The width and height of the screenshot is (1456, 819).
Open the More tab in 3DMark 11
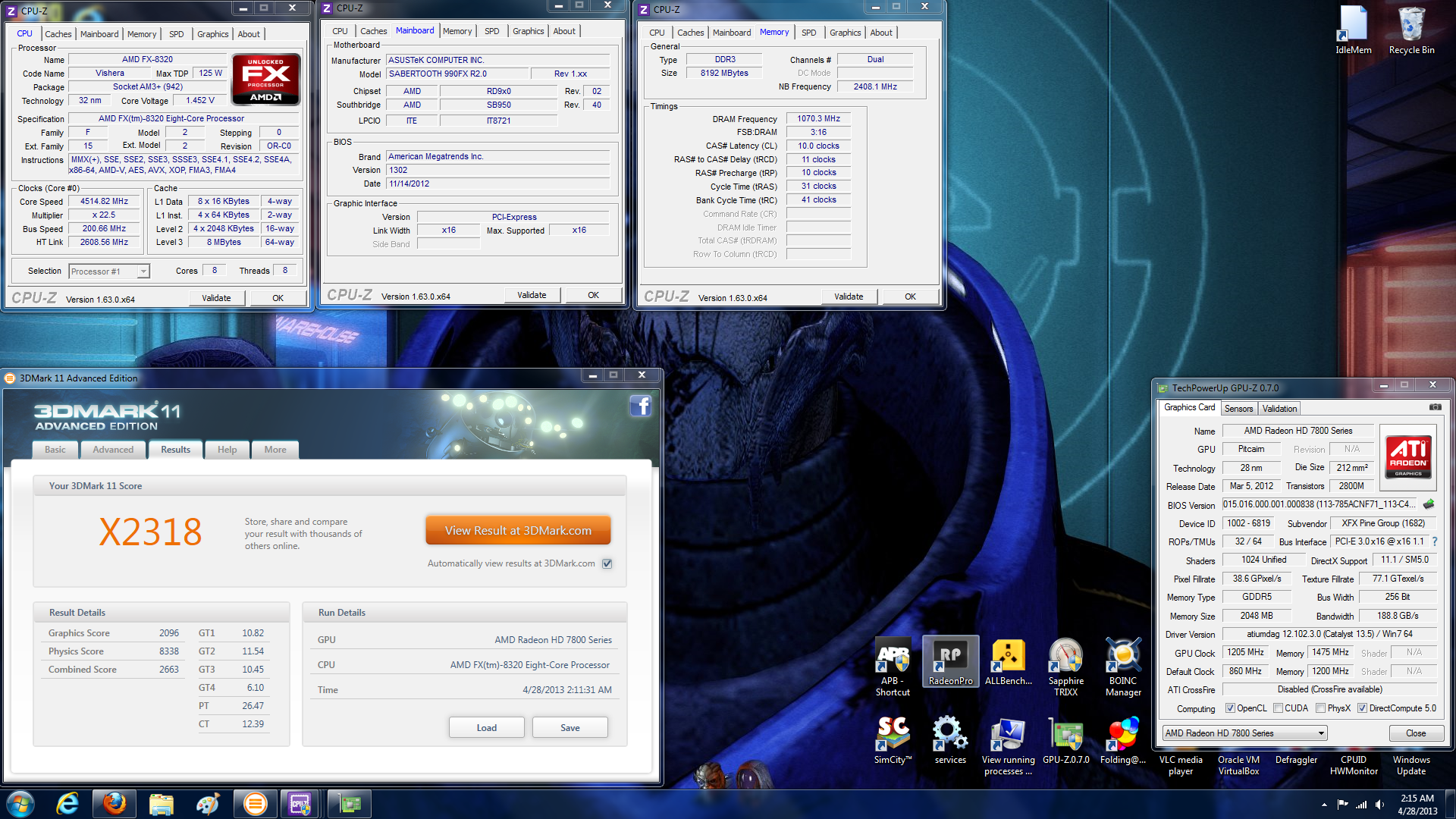(275, 450)
